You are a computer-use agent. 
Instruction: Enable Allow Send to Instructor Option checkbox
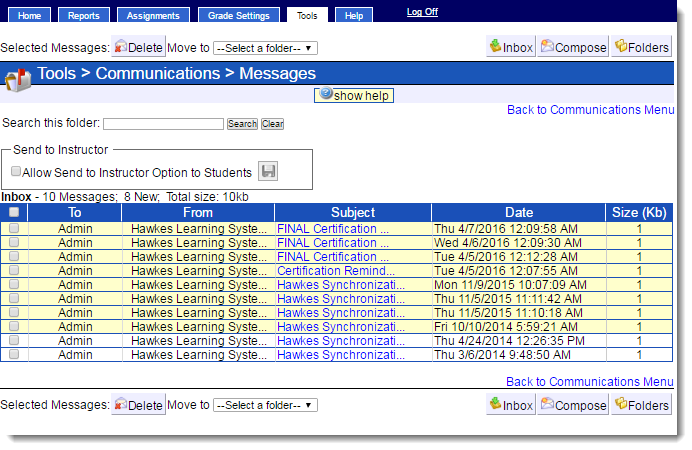coord(16,171)
